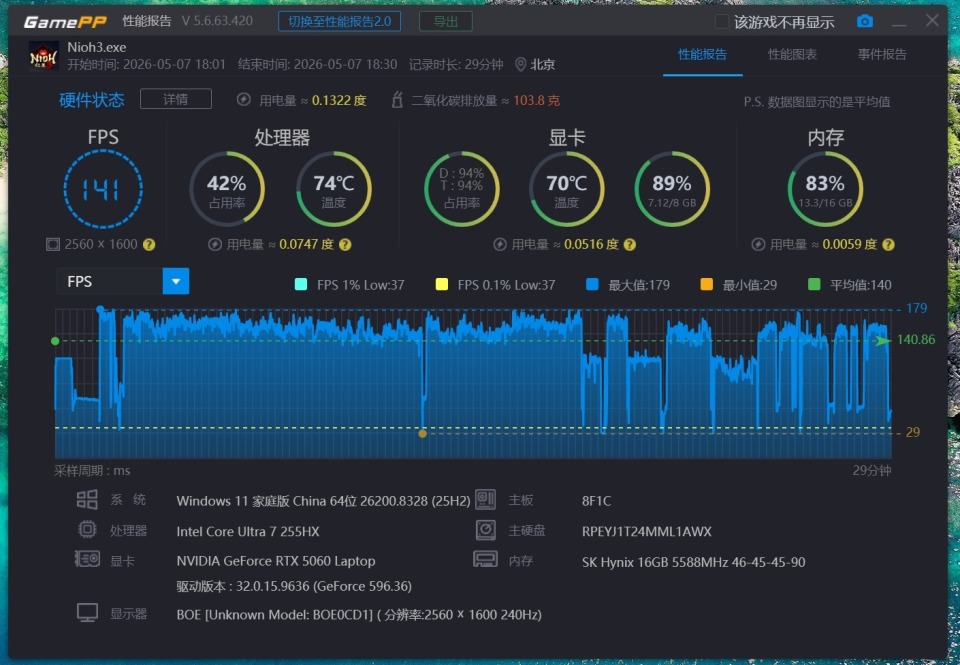Click the 140.86 average value label

[916, 340]
